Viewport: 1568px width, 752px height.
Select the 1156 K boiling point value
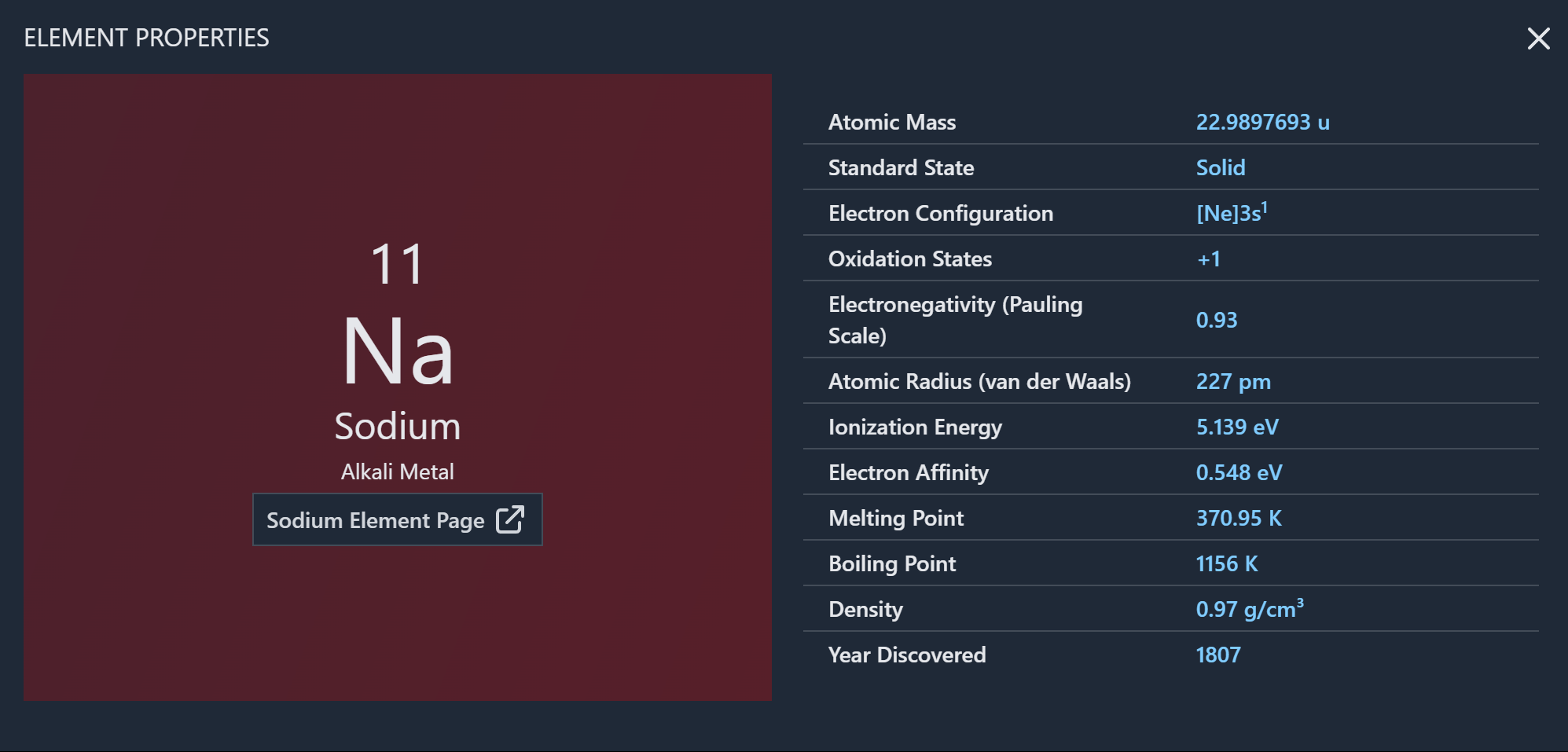[1226, 563]
